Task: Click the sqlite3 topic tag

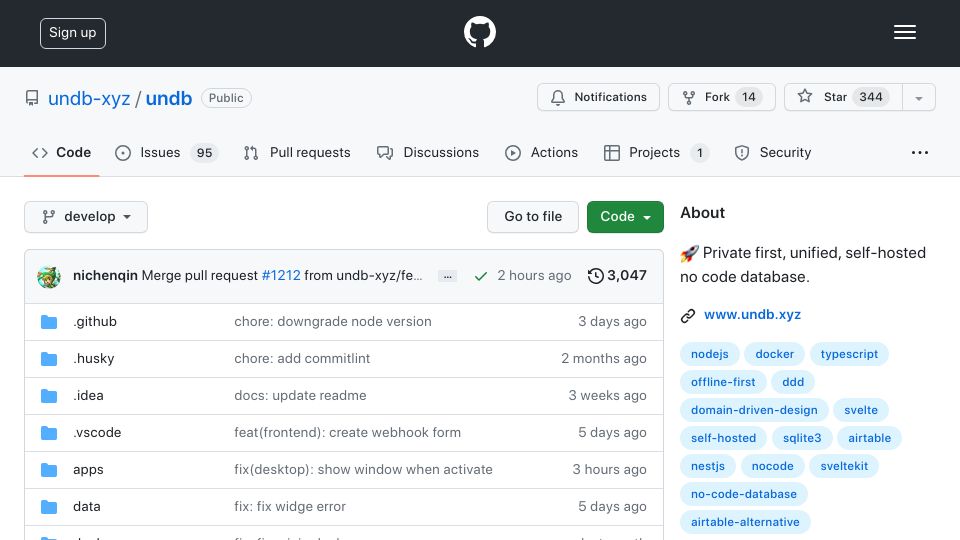Action: (x=802, y=438)
